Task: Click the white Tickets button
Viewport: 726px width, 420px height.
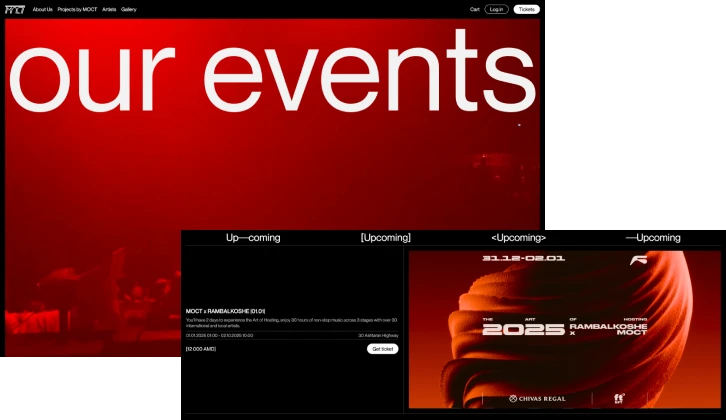Action: point(526,9)
